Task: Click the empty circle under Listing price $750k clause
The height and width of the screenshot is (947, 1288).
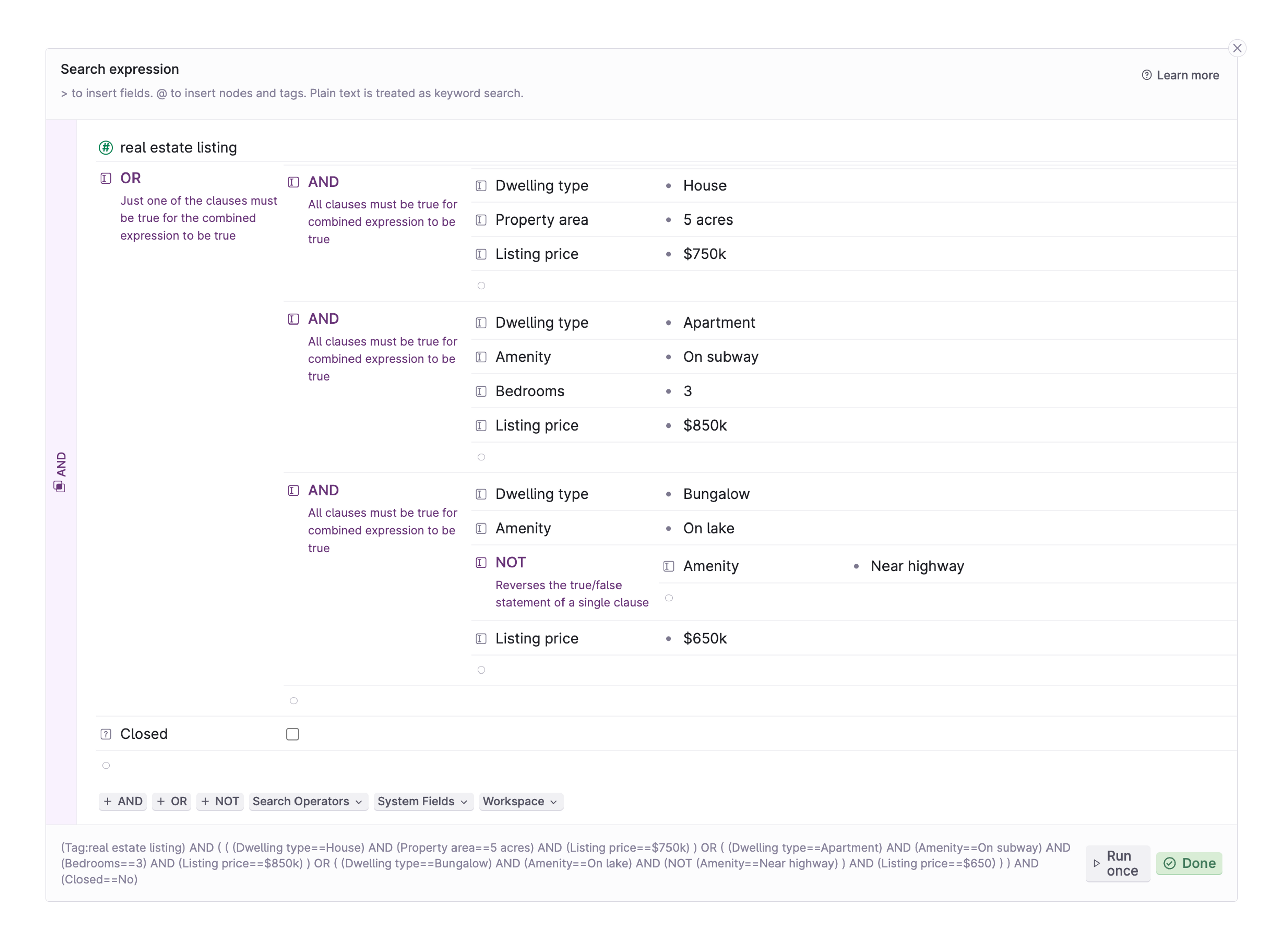Action: point(481,285)
